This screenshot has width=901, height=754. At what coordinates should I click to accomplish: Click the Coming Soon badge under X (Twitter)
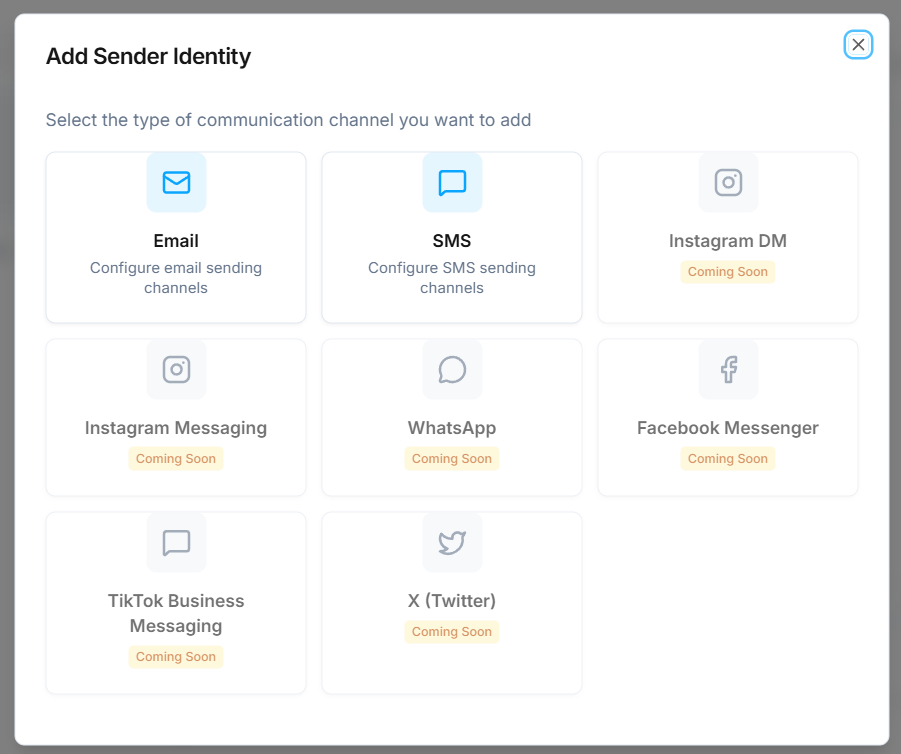pyautogui.click(x=452, y=631)
